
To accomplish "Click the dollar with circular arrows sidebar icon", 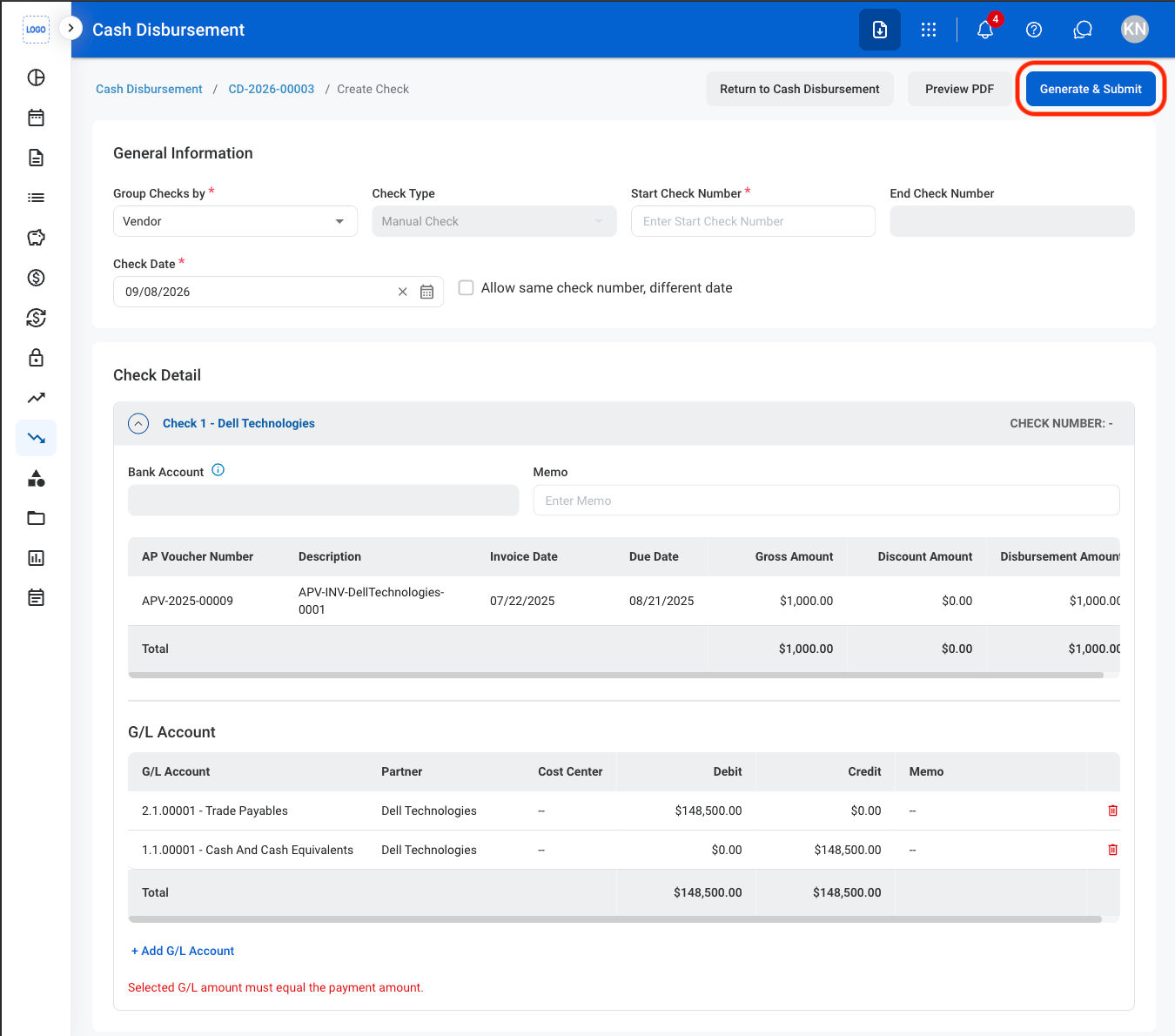I will (36, 318).
